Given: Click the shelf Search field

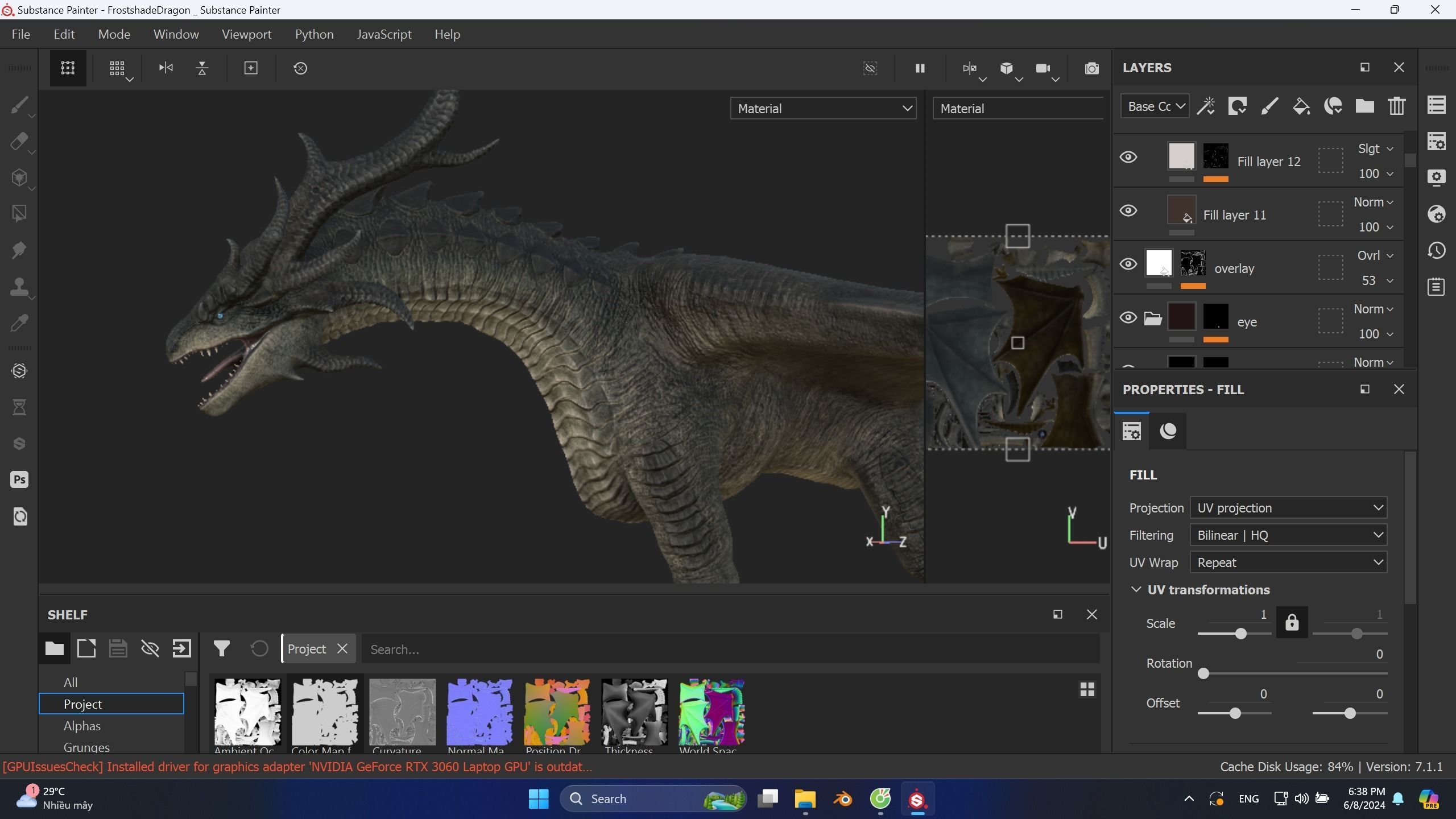Looking at the screenshot, I should click(x=730, y=649).
